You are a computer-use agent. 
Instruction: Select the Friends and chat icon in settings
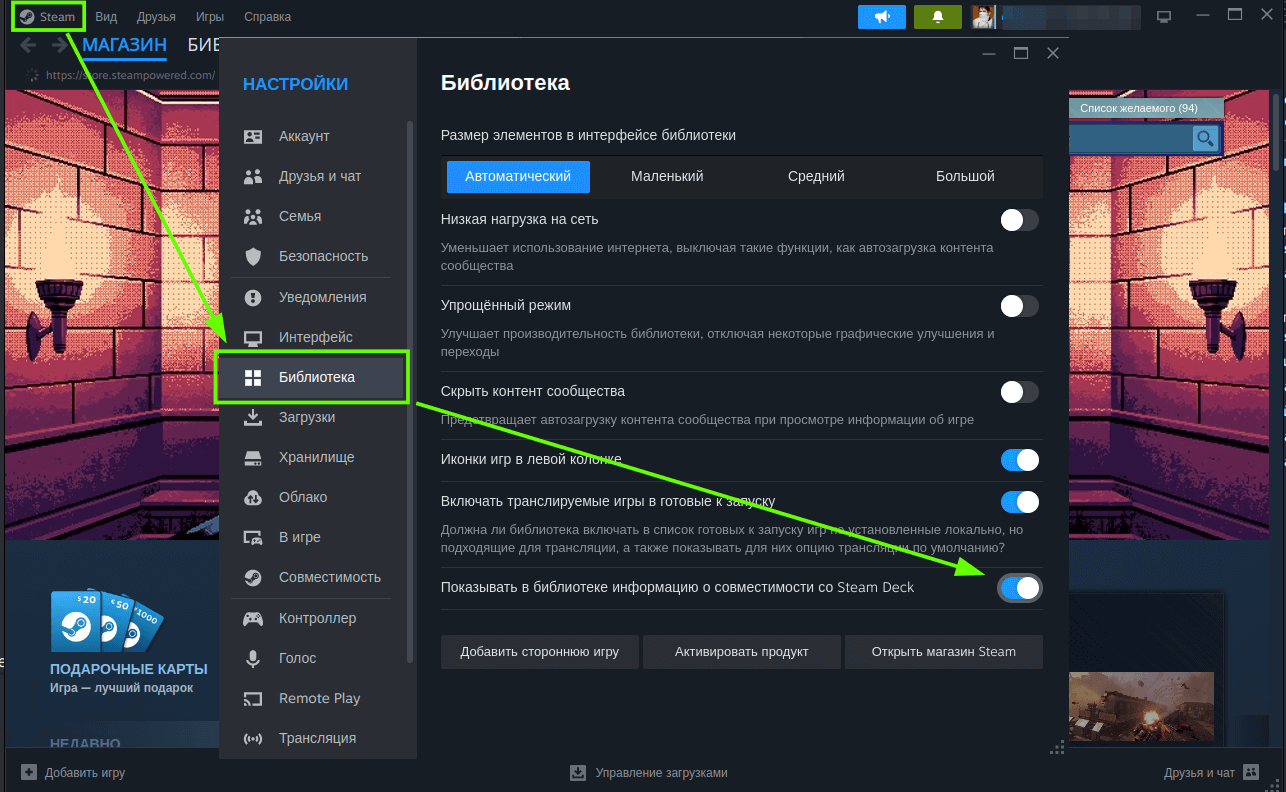tap(253, 176)
